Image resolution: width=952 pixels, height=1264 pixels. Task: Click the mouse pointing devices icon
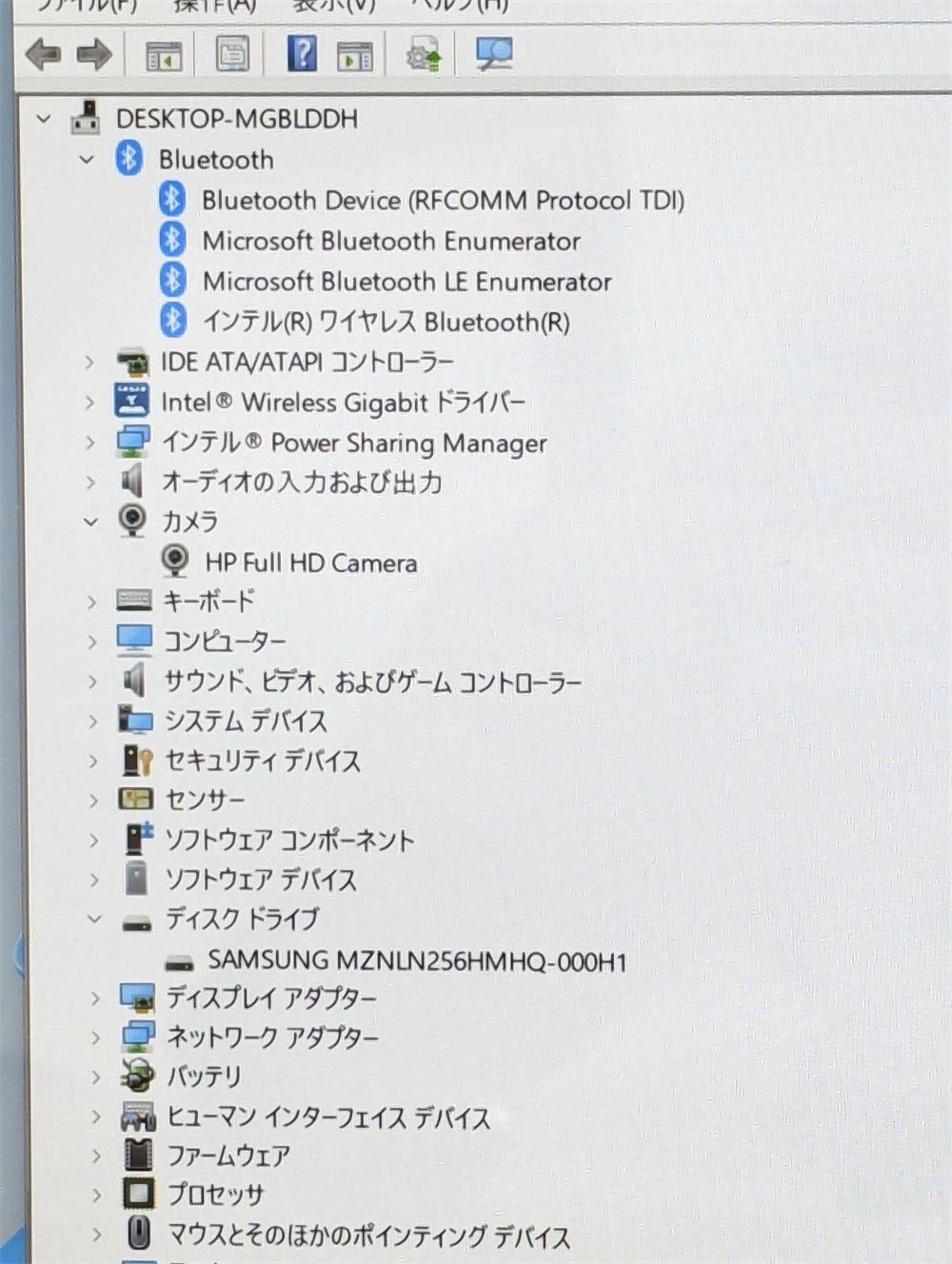pos(139,1234)
